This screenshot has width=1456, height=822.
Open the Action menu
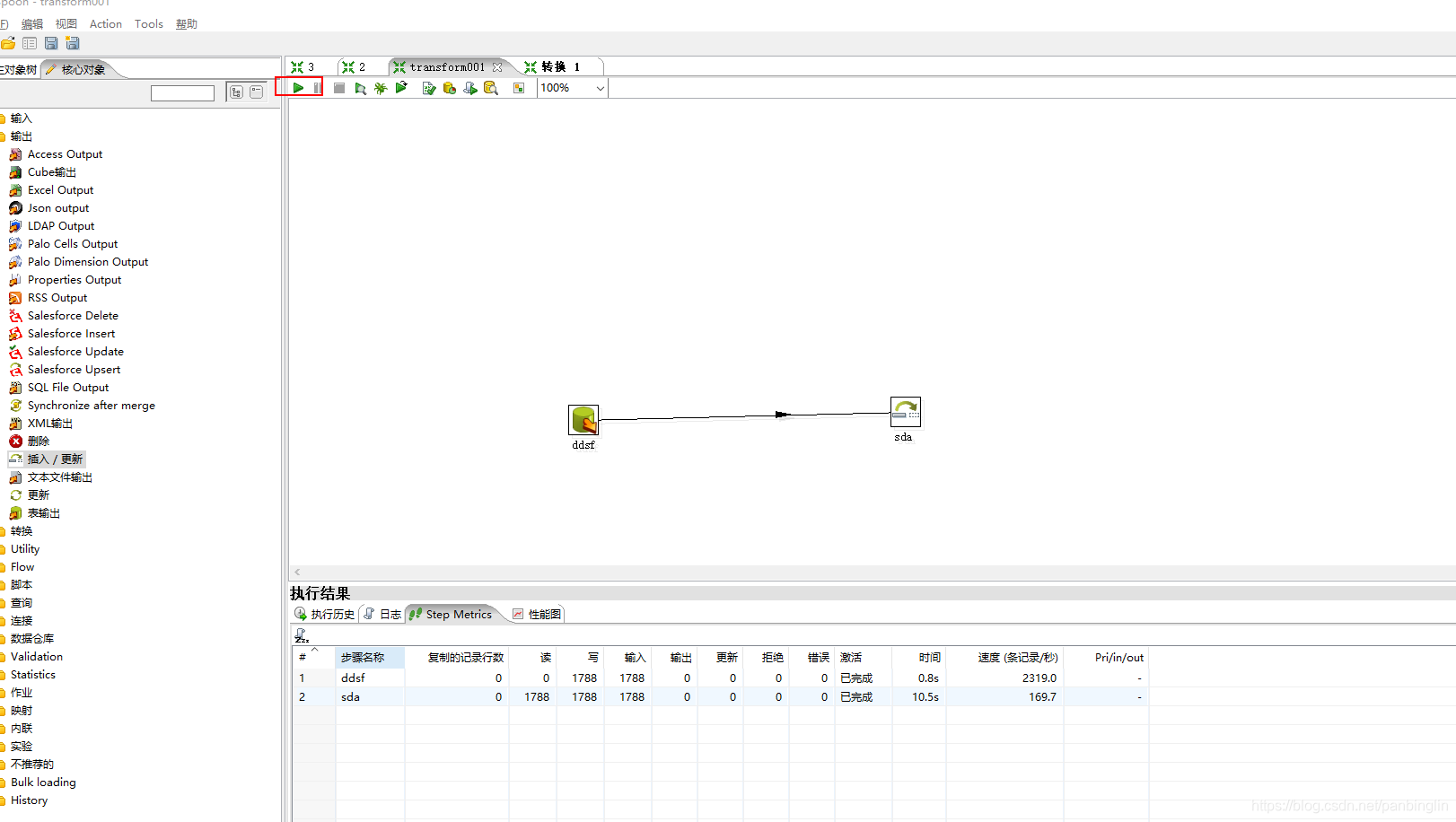pyautogui.click(x=106, y=24)
